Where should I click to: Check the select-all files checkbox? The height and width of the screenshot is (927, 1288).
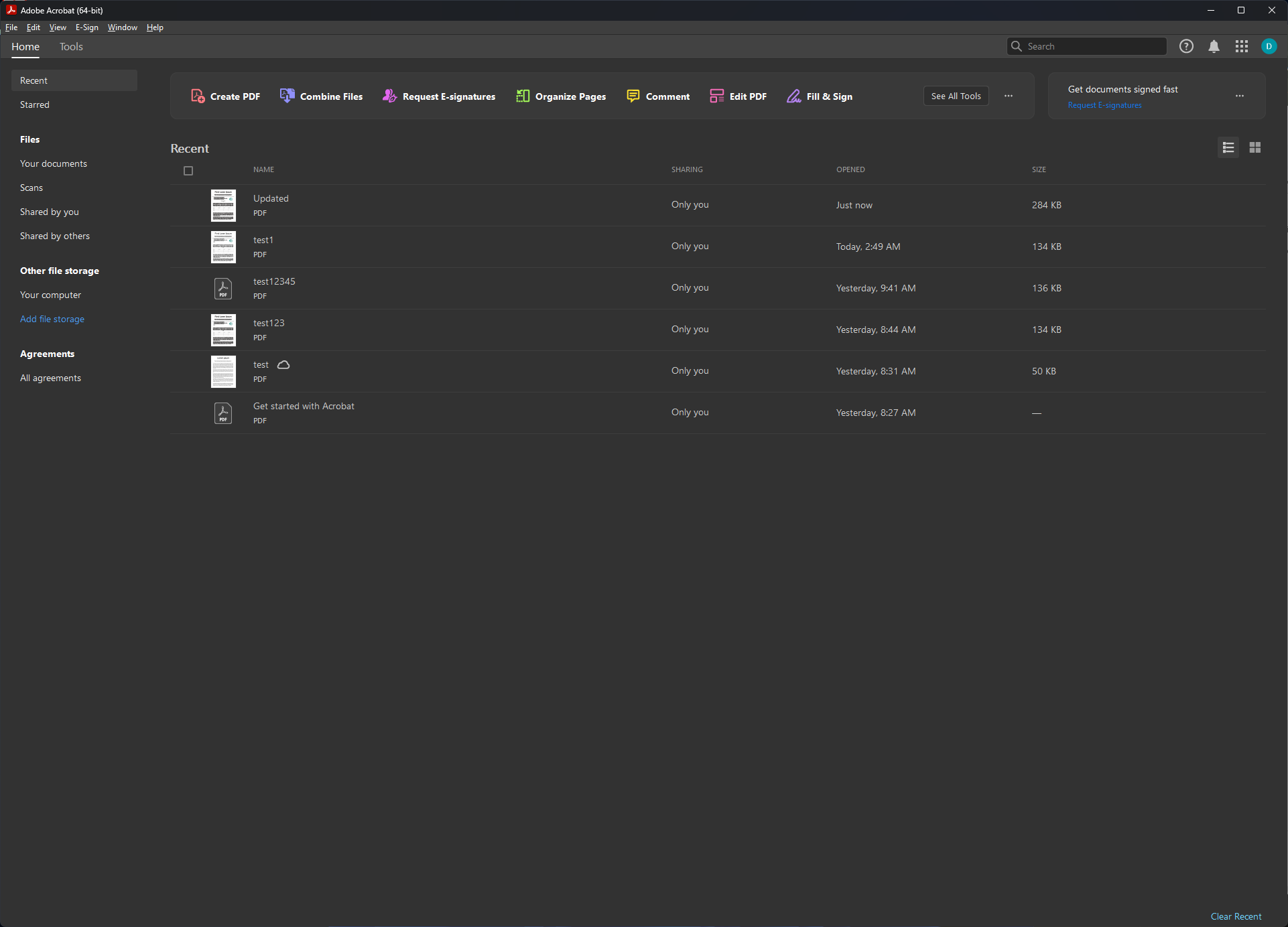[188, 171]
